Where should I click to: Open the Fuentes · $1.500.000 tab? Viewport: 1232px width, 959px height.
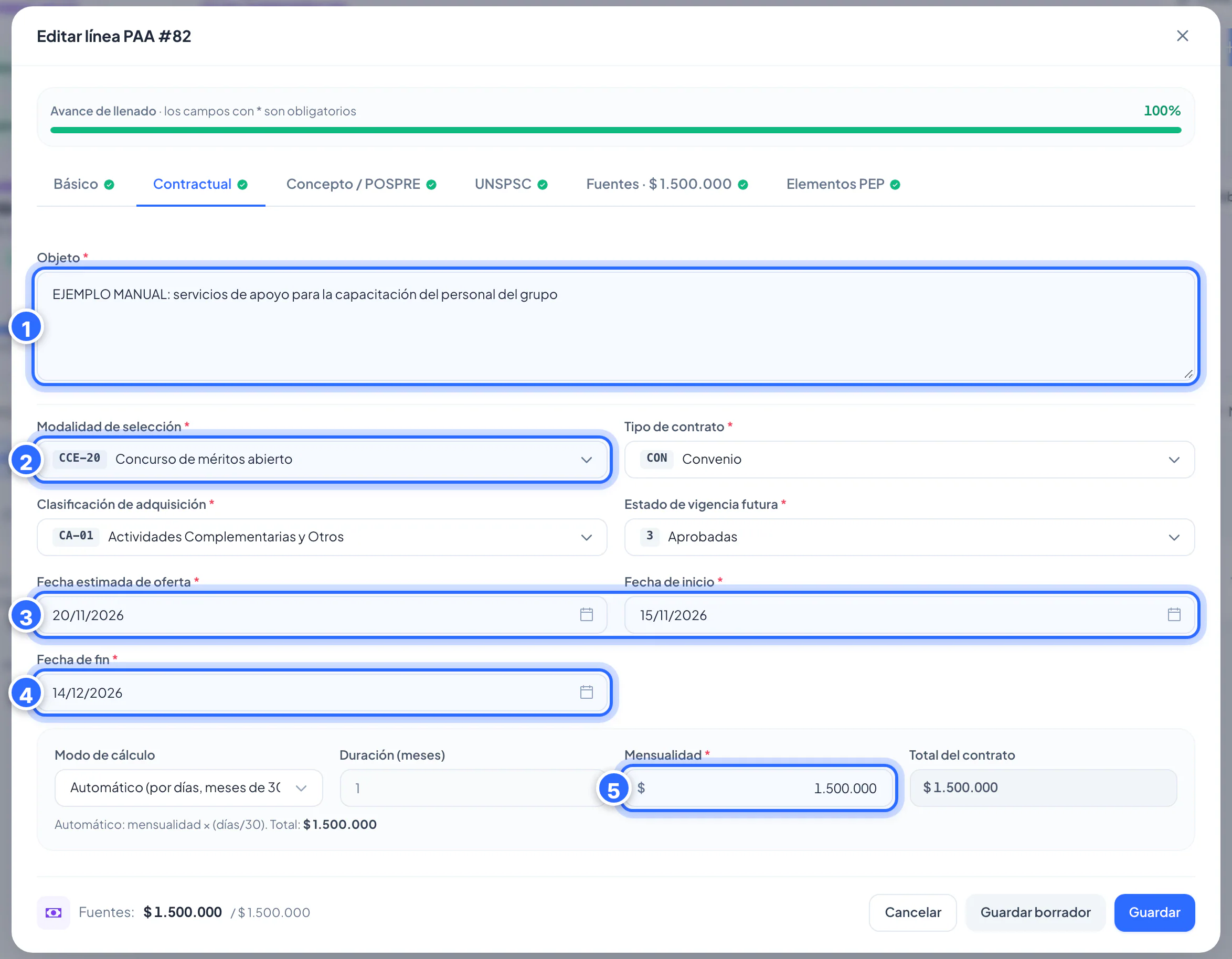click(x=667, y=185)
